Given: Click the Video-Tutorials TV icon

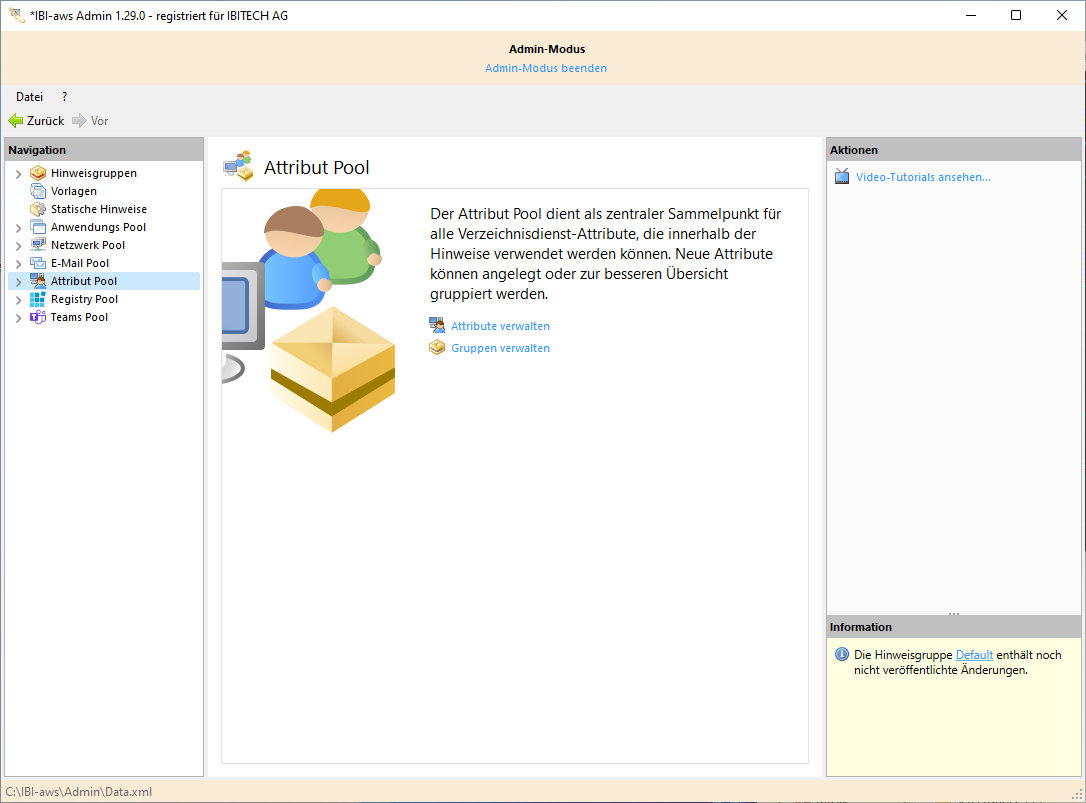Looking at the screenshot, I should [x=842, y=177].
